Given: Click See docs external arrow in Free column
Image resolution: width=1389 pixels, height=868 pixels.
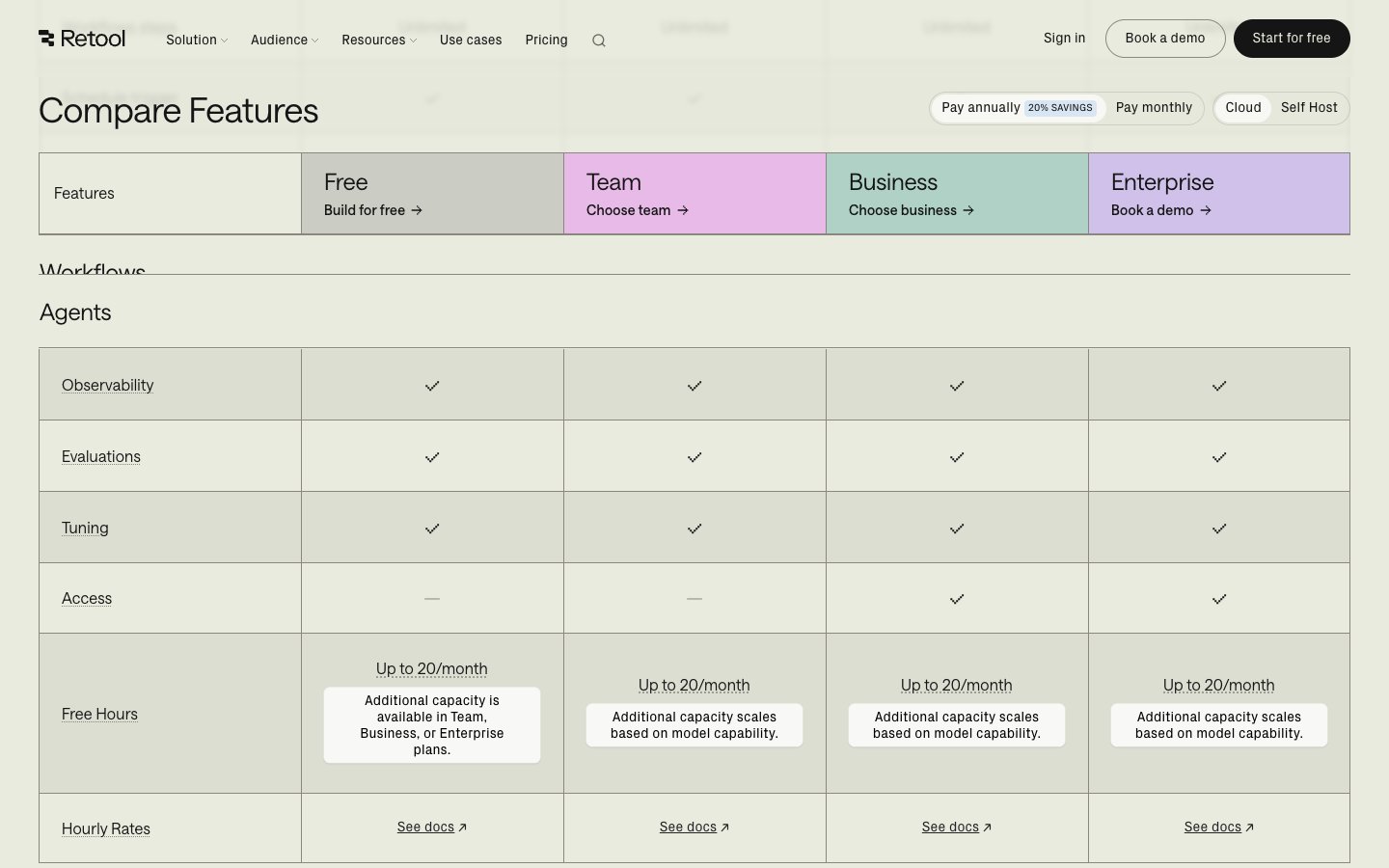Looking at the screenshot, I should pyautogui.click(x=463, y=827).
